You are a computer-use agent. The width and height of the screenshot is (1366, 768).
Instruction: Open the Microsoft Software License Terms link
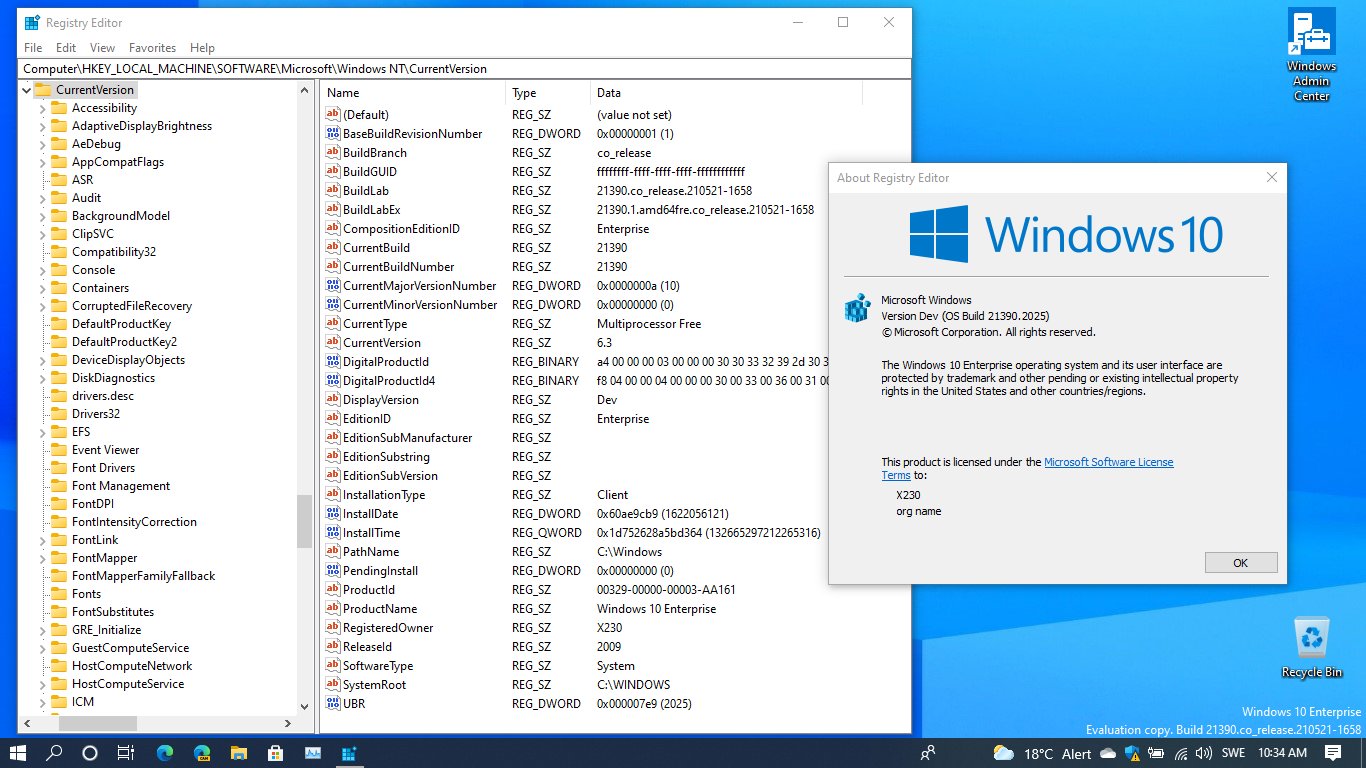point(1109,462)
